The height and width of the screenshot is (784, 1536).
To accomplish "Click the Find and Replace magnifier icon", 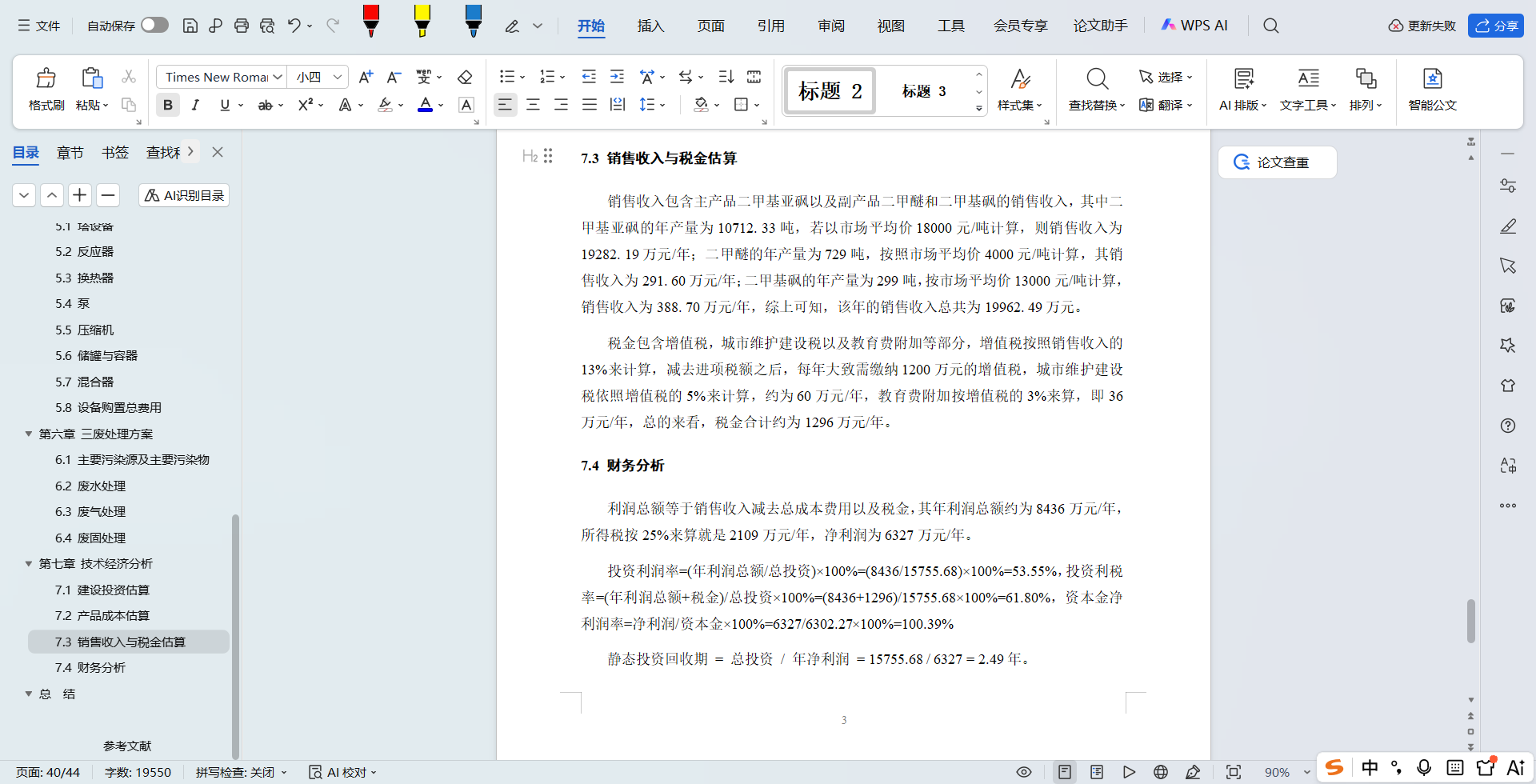I will [x=1097, y=78].
